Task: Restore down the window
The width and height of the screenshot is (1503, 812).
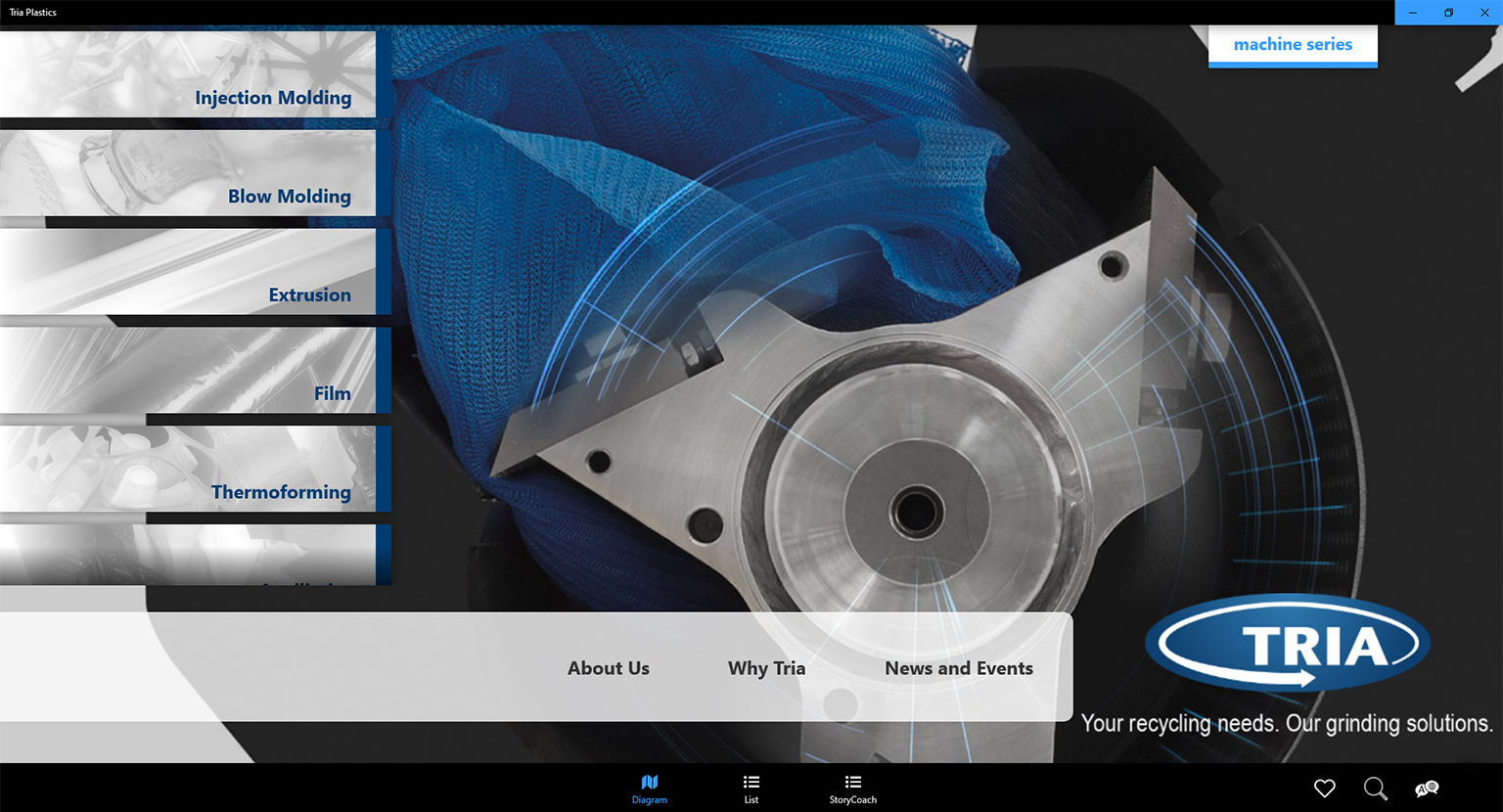Action: click(x=1449, y=13)
